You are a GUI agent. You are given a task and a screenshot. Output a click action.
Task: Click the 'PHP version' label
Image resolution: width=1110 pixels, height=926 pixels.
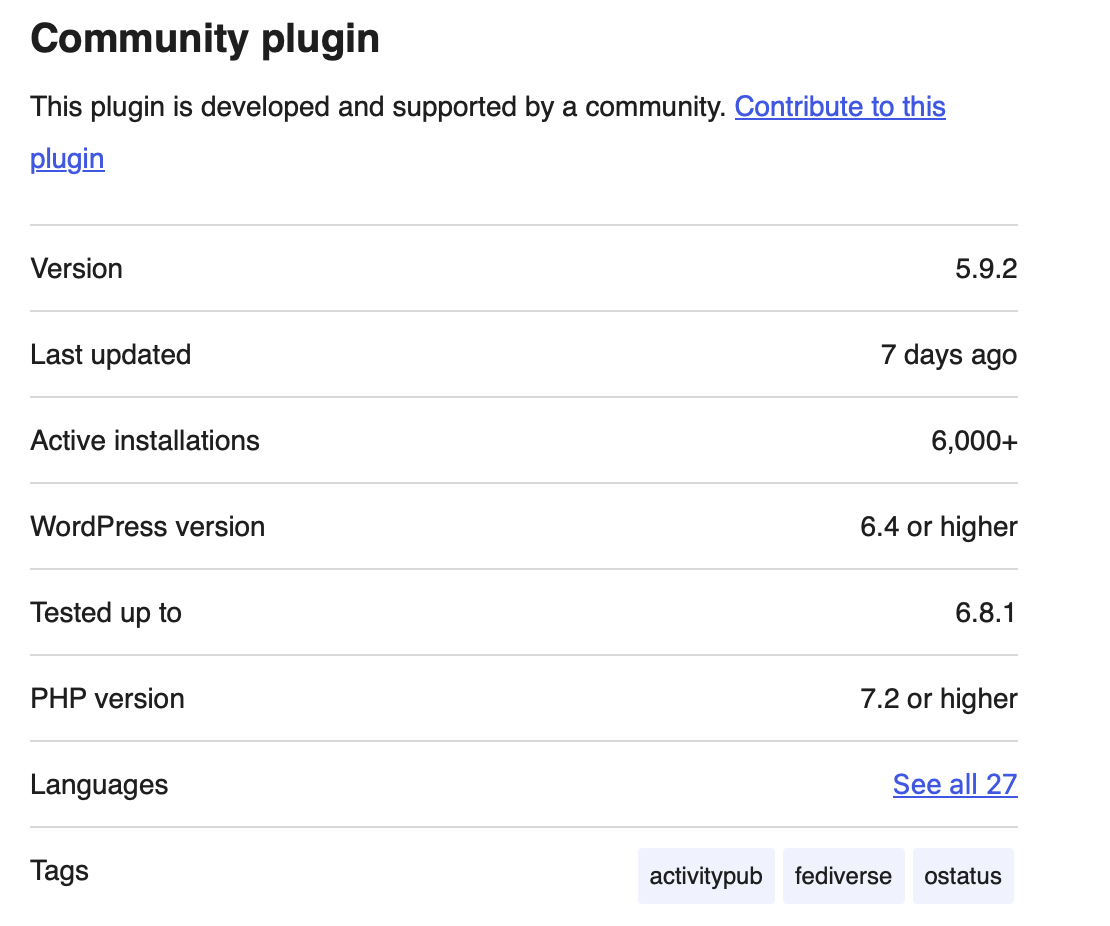(x=108, y=699)
